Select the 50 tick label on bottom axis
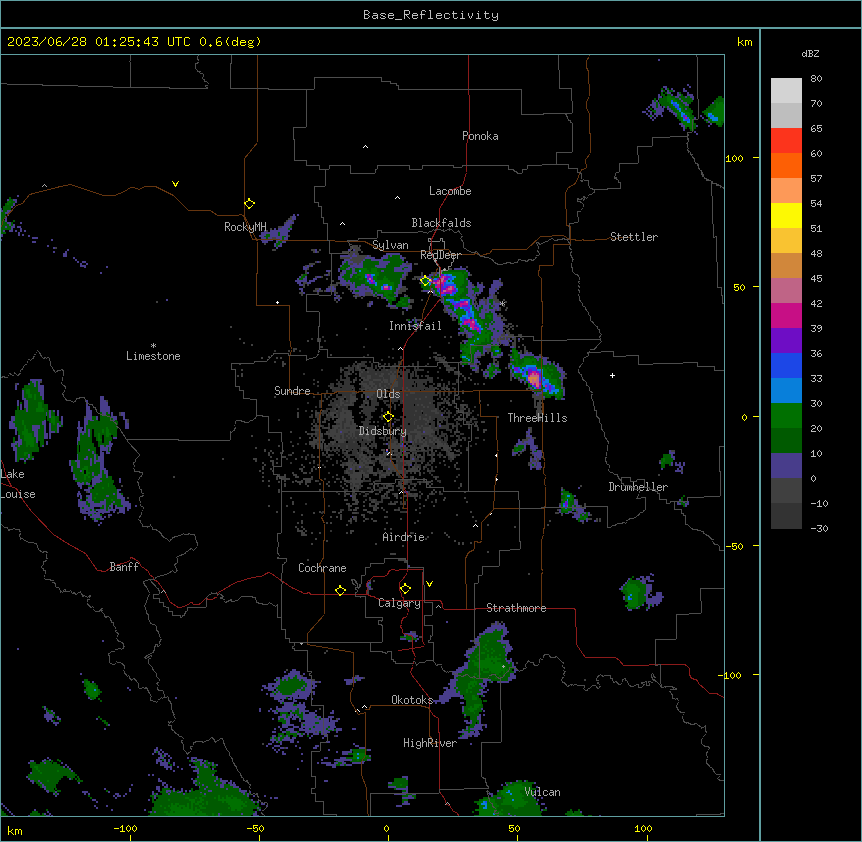Image resolution: width=862 pixels, height=842 pixels. (x=514, y=828)
